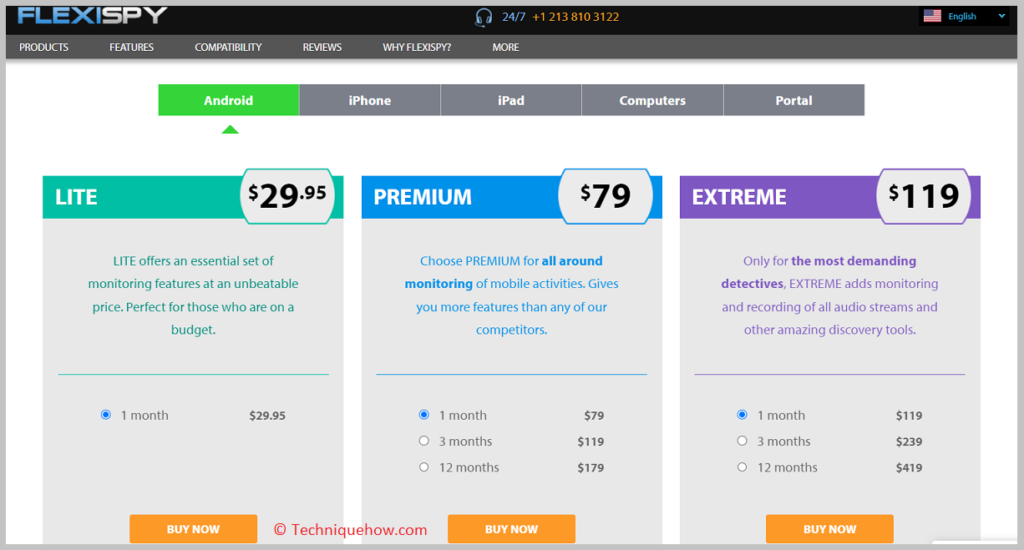The width and height of the screenshot is (1024, 550).
Task: Open the Products menu
Action: pyautogui.click(x=44, y=47)
